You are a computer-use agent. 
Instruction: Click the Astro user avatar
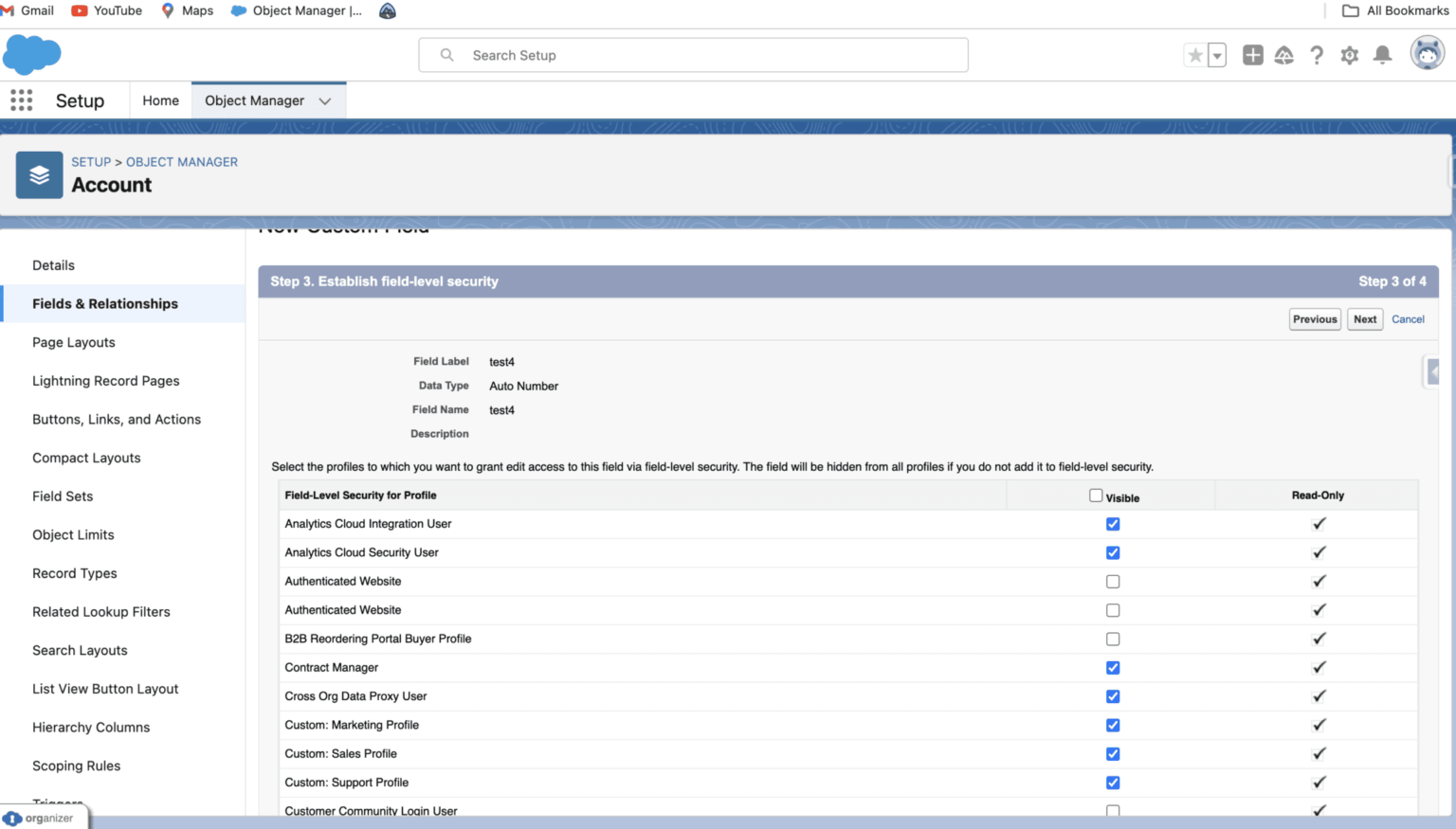pos(1425,54)
